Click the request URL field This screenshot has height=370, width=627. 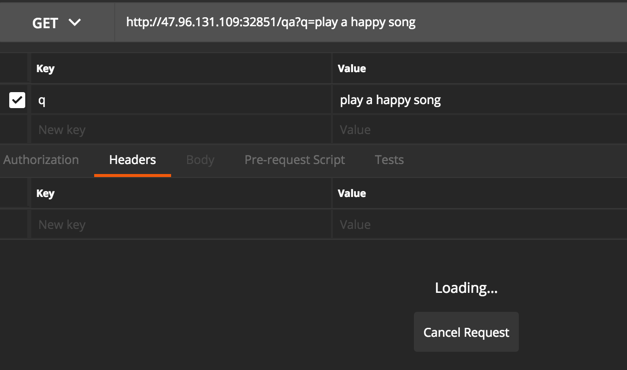pyautogui.click(x=371, y=22)
